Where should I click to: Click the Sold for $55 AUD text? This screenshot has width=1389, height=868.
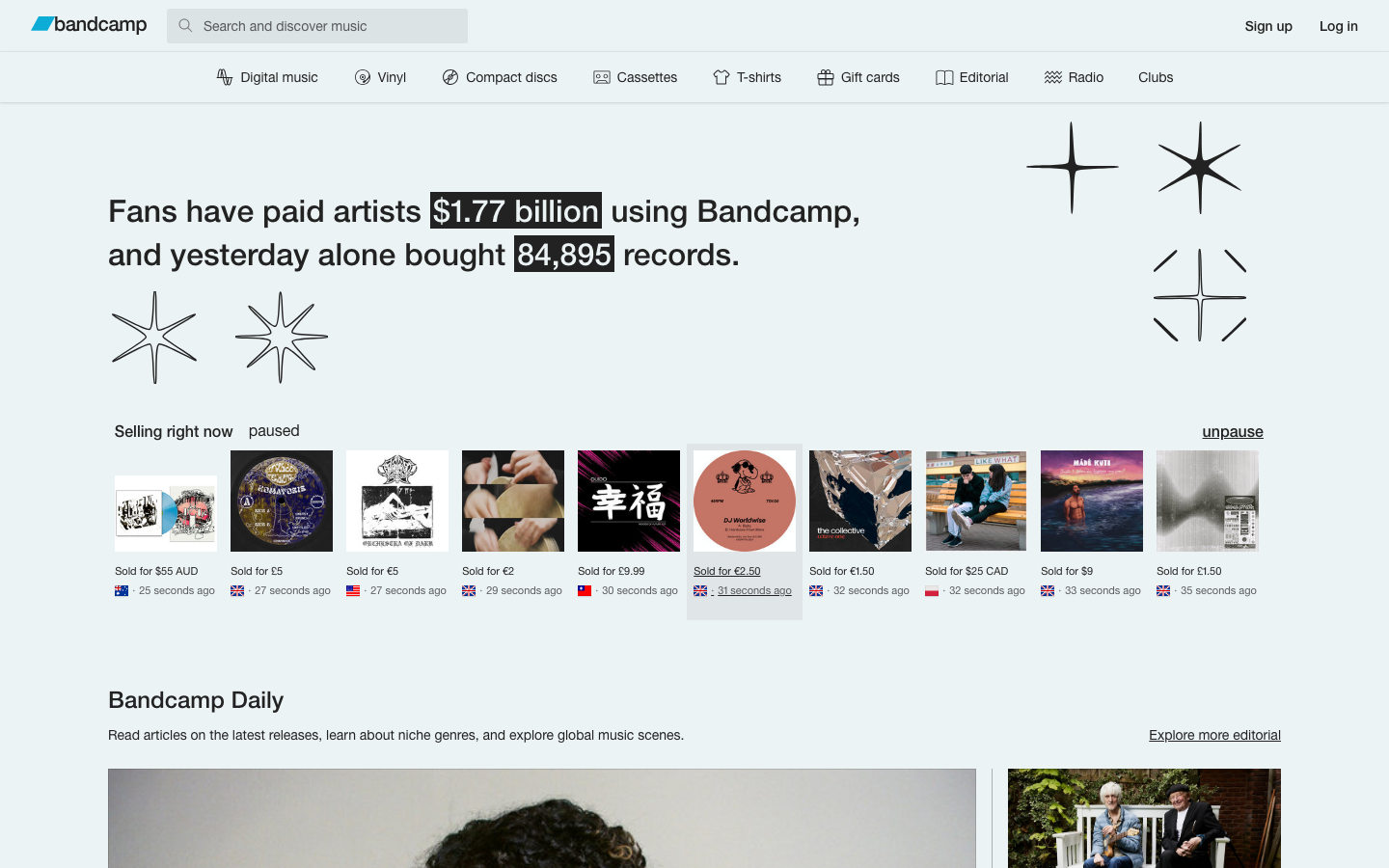point(156,571)
